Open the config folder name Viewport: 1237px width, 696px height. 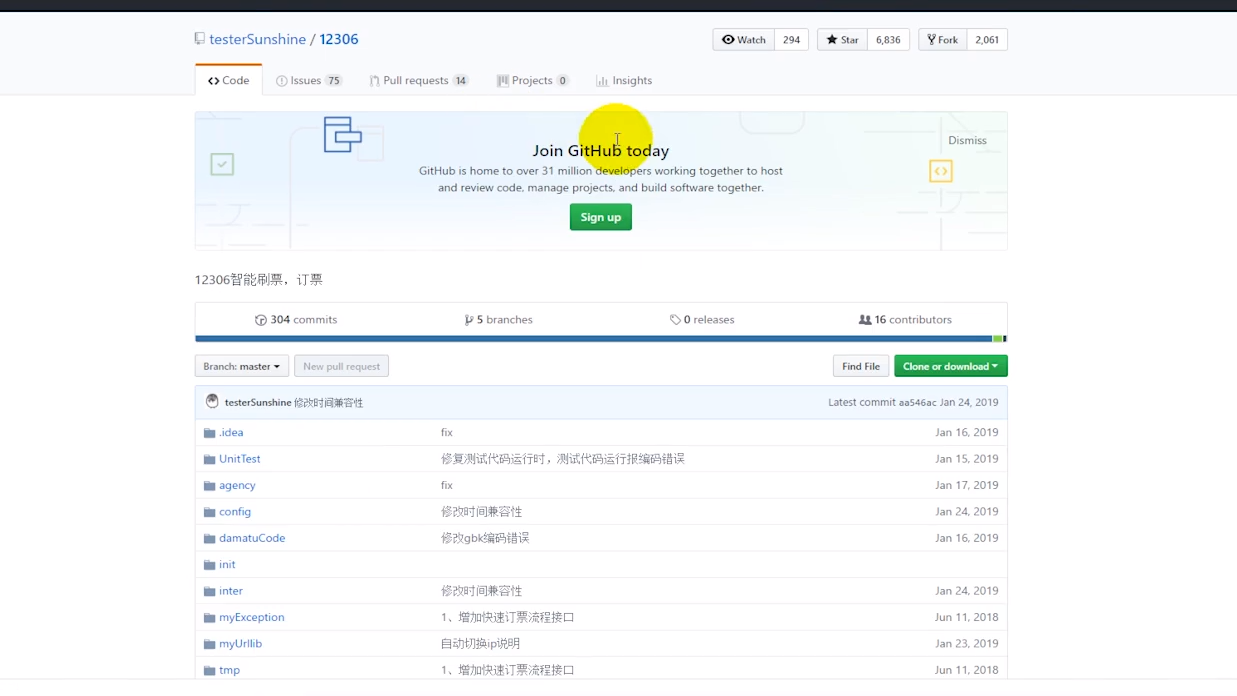[x=235, y=511]
